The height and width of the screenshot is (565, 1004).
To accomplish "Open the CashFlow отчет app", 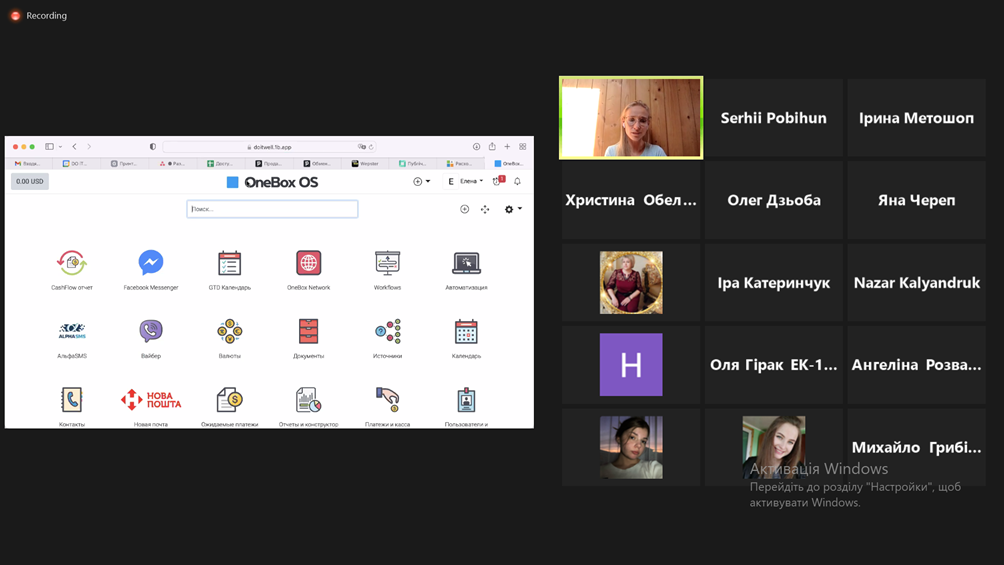I will click(71, 263).
